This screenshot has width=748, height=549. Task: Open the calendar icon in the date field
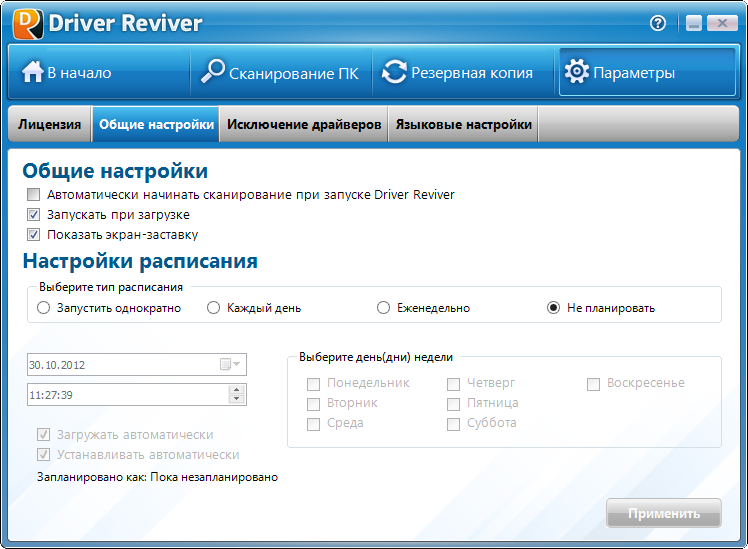[x=225, y=364]
